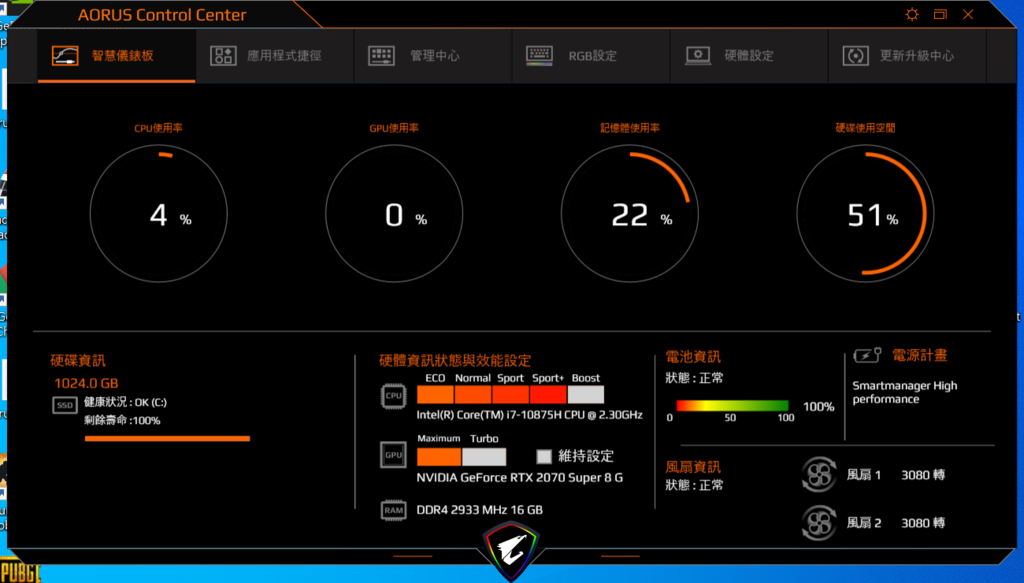
Task: Switch to the 更新升級中心 tab
Action: point(906,55)
